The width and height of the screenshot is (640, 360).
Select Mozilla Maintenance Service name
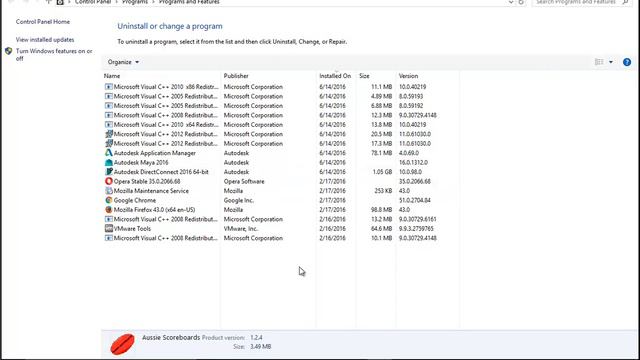point(151,191)
